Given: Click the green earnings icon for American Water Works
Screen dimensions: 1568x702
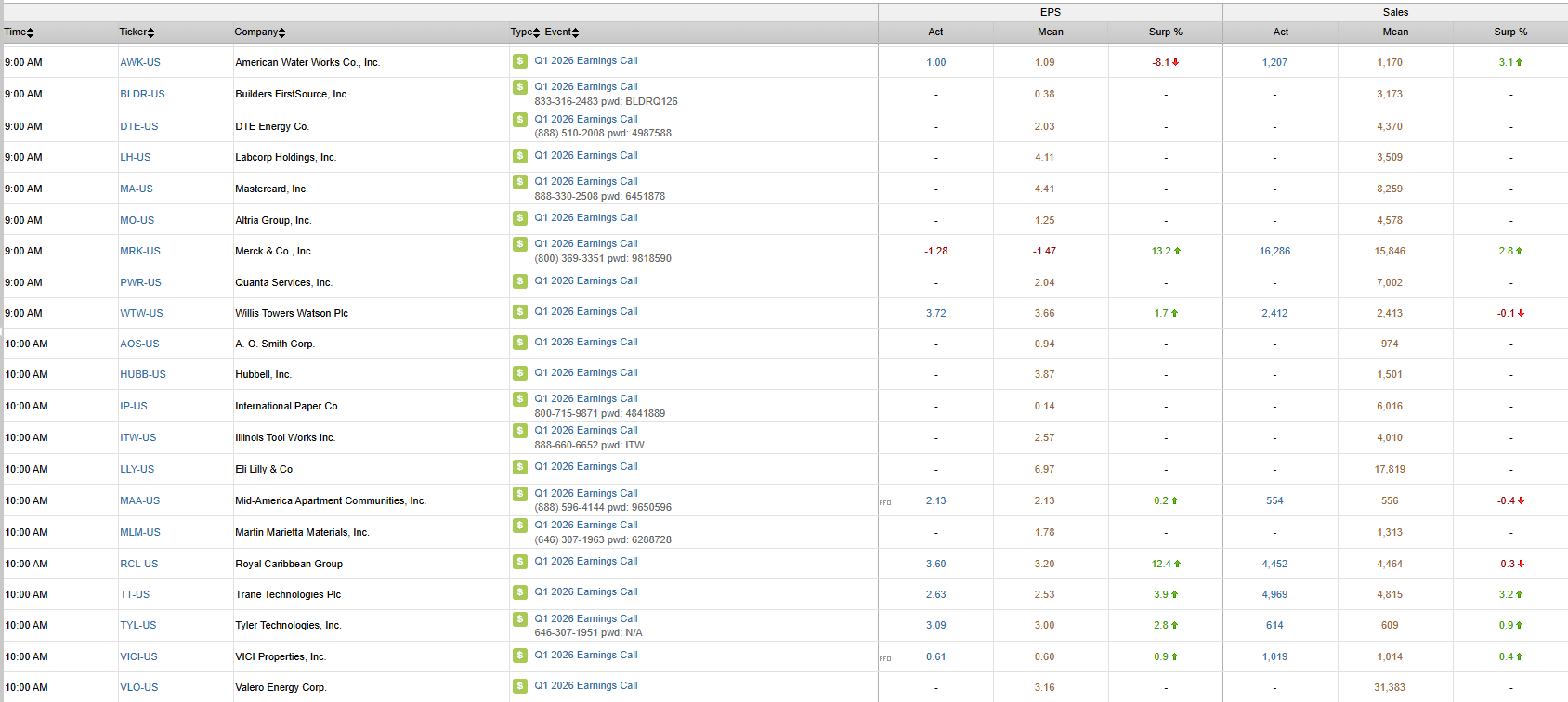Looking at the screenshot, I should point(520,61).
